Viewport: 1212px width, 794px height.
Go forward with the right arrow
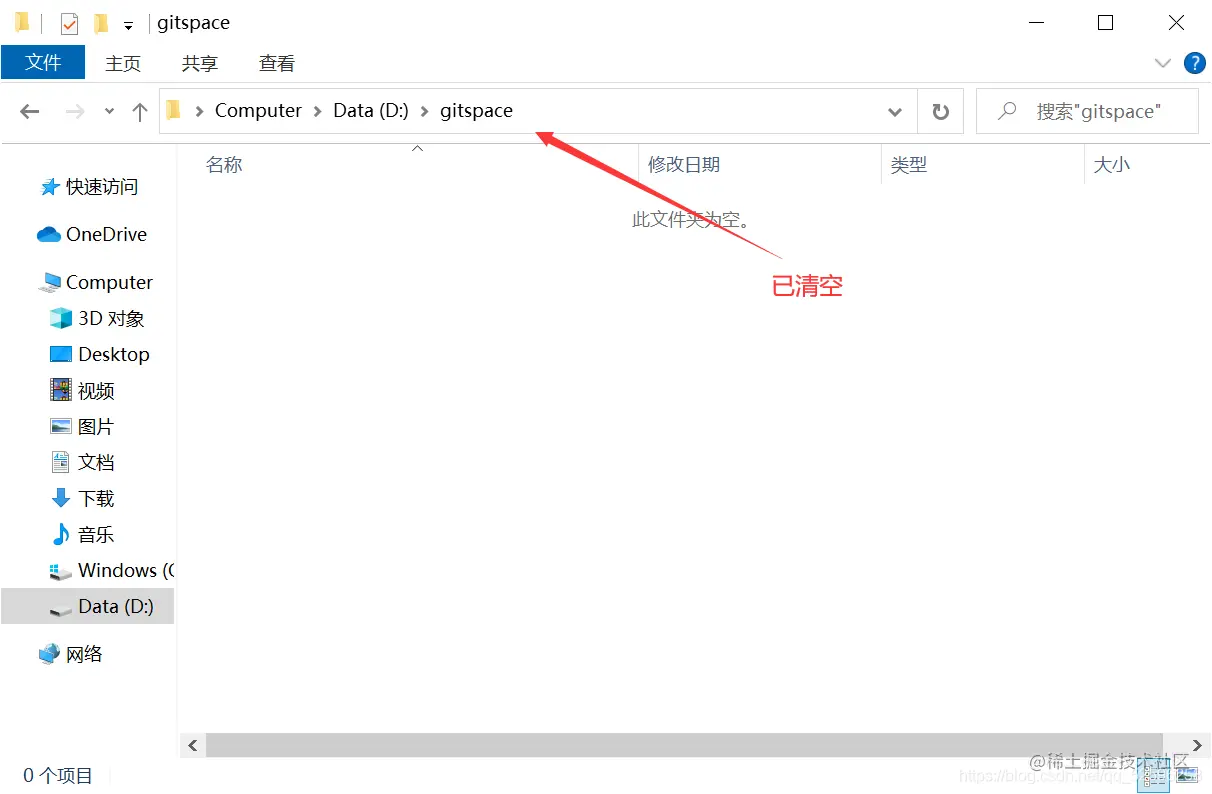point(75,111)
